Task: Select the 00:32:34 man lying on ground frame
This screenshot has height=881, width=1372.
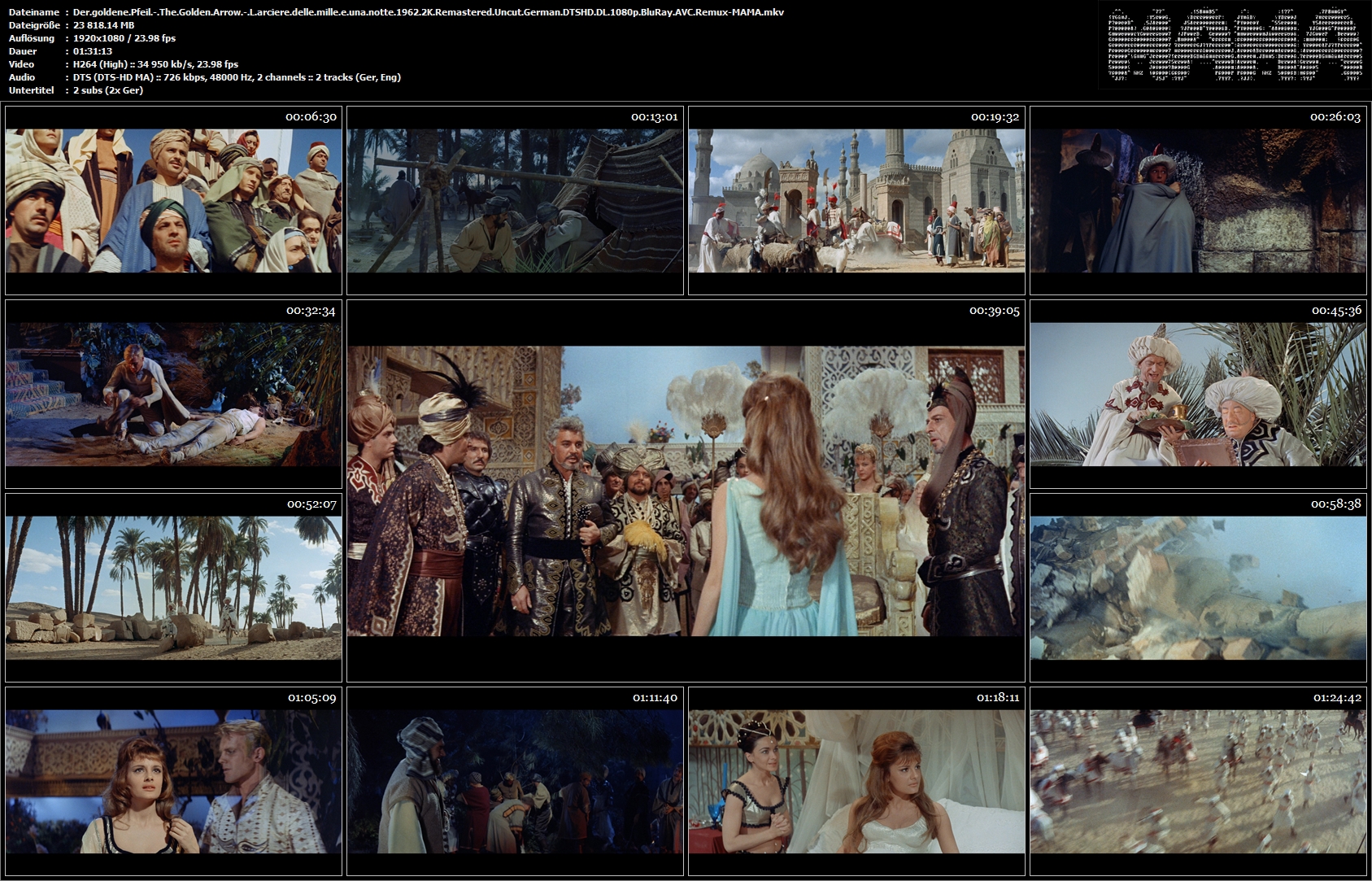Action: 173,394
